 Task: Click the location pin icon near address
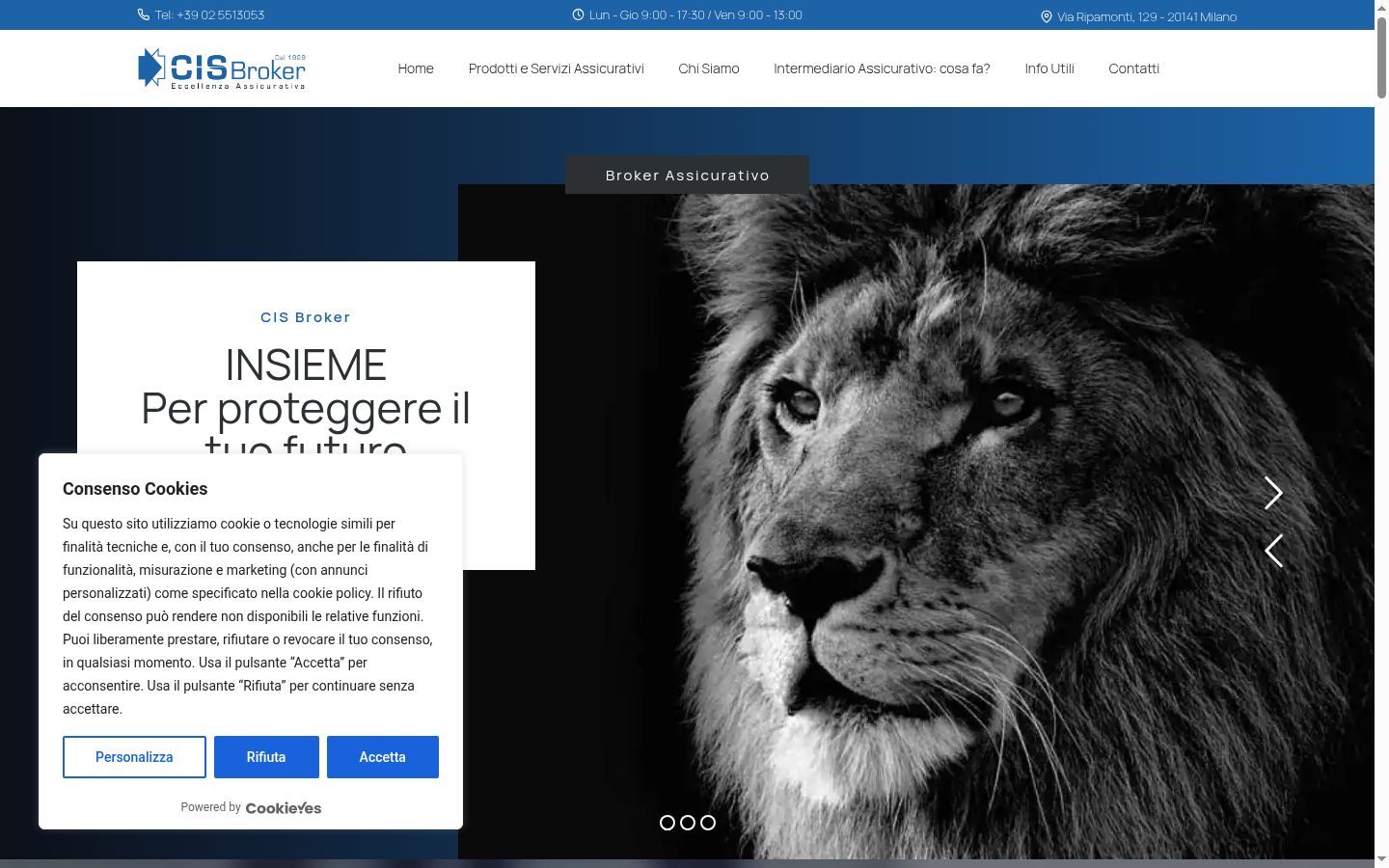coord(1047,16)
